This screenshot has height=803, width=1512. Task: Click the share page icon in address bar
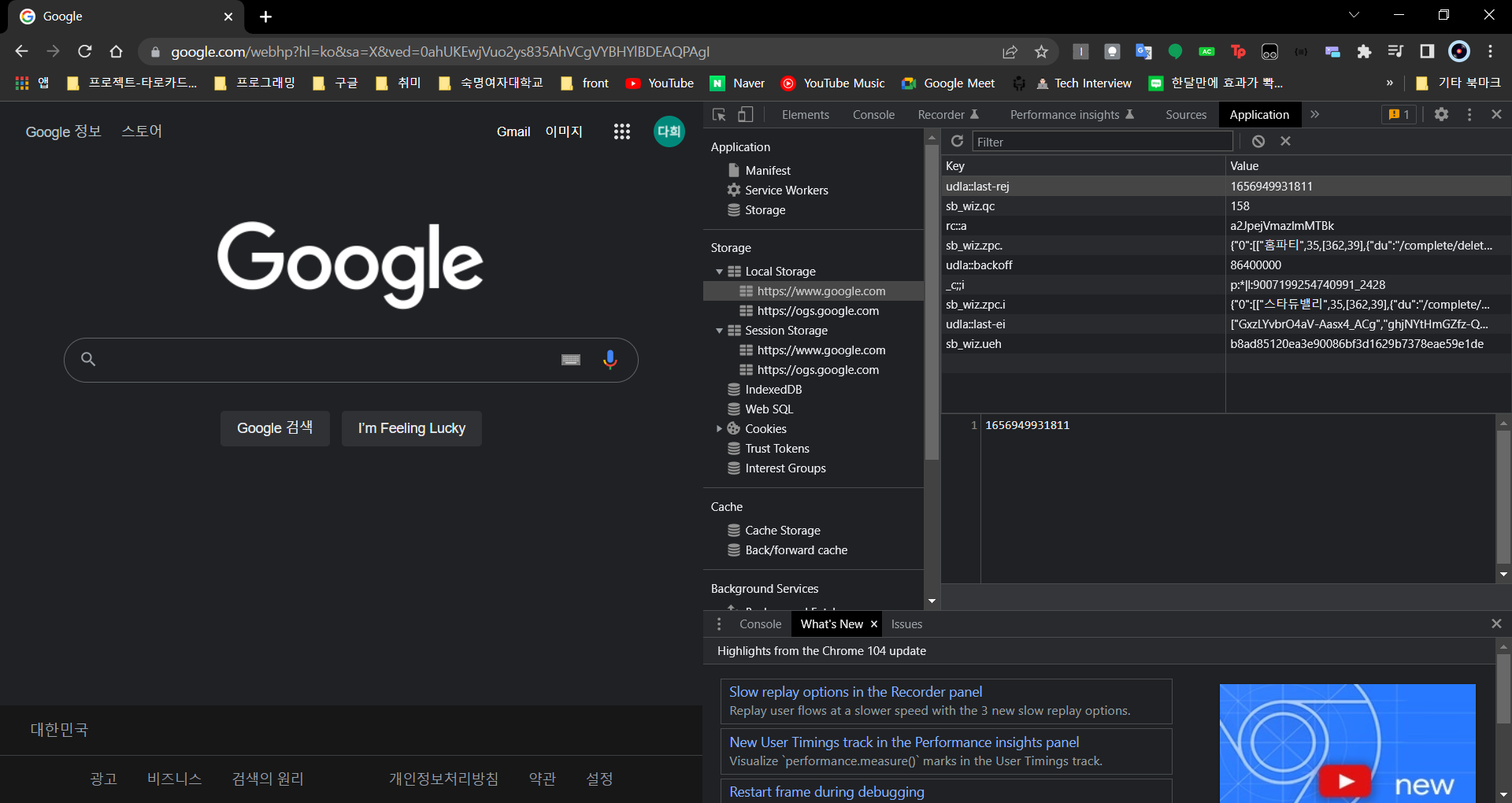(x=1010, y=52)
